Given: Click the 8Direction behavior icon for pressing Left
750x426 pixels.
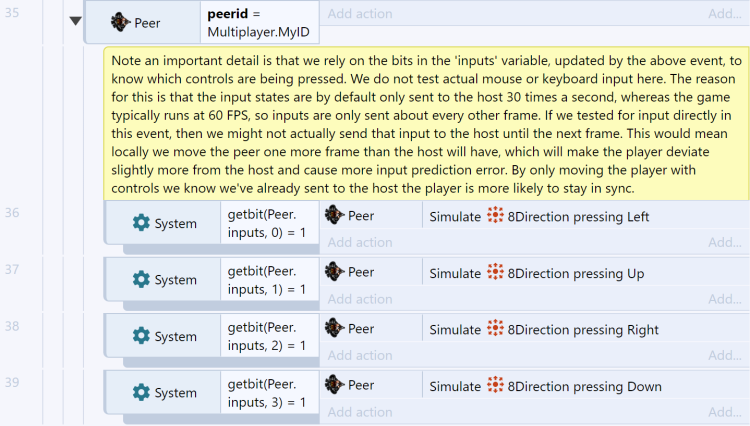Looking at the screenshot, I should (495, 216).
